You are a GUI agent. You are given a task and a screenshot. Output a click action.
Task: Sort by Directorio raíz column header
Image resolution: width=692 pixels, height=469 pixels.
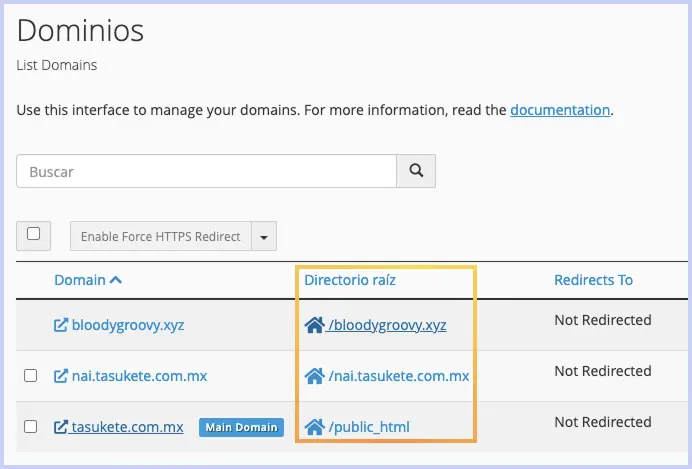(350, 280)
